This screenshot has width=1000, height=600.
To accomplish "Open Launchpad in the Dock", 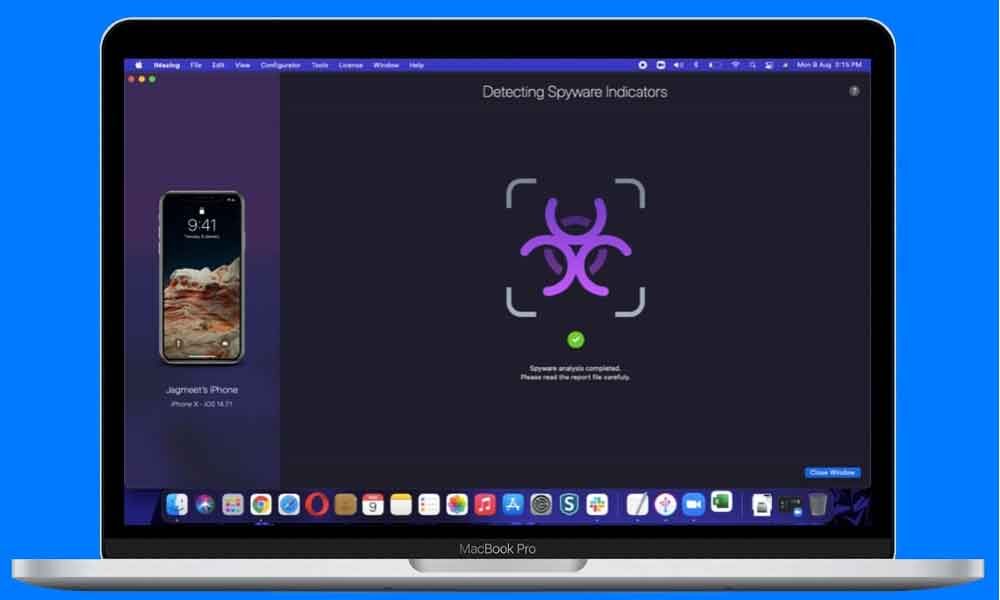I will (x=233, y=505).
